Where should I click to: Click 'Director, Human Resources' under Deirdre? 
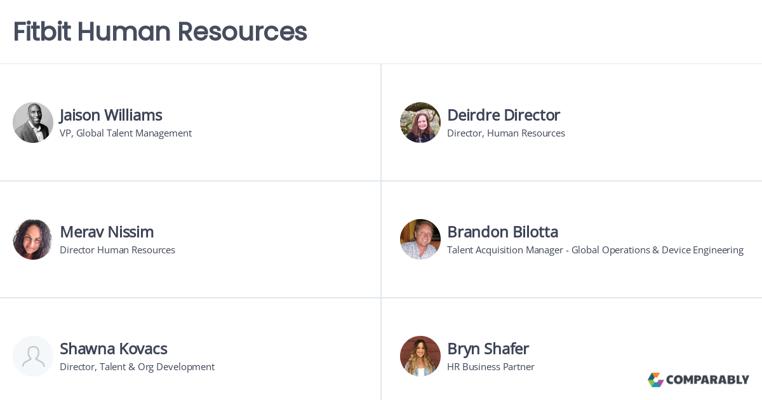506,133
